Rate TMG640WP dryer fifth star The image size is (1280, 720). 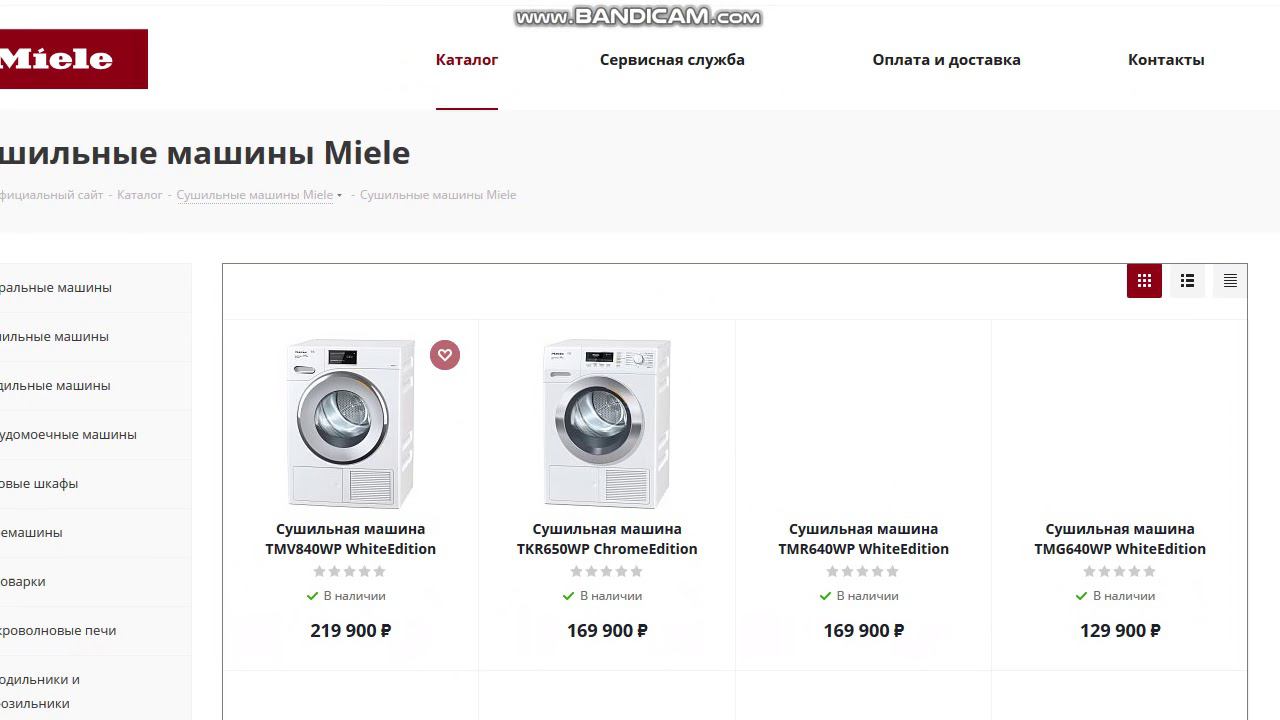(1150, 572)
